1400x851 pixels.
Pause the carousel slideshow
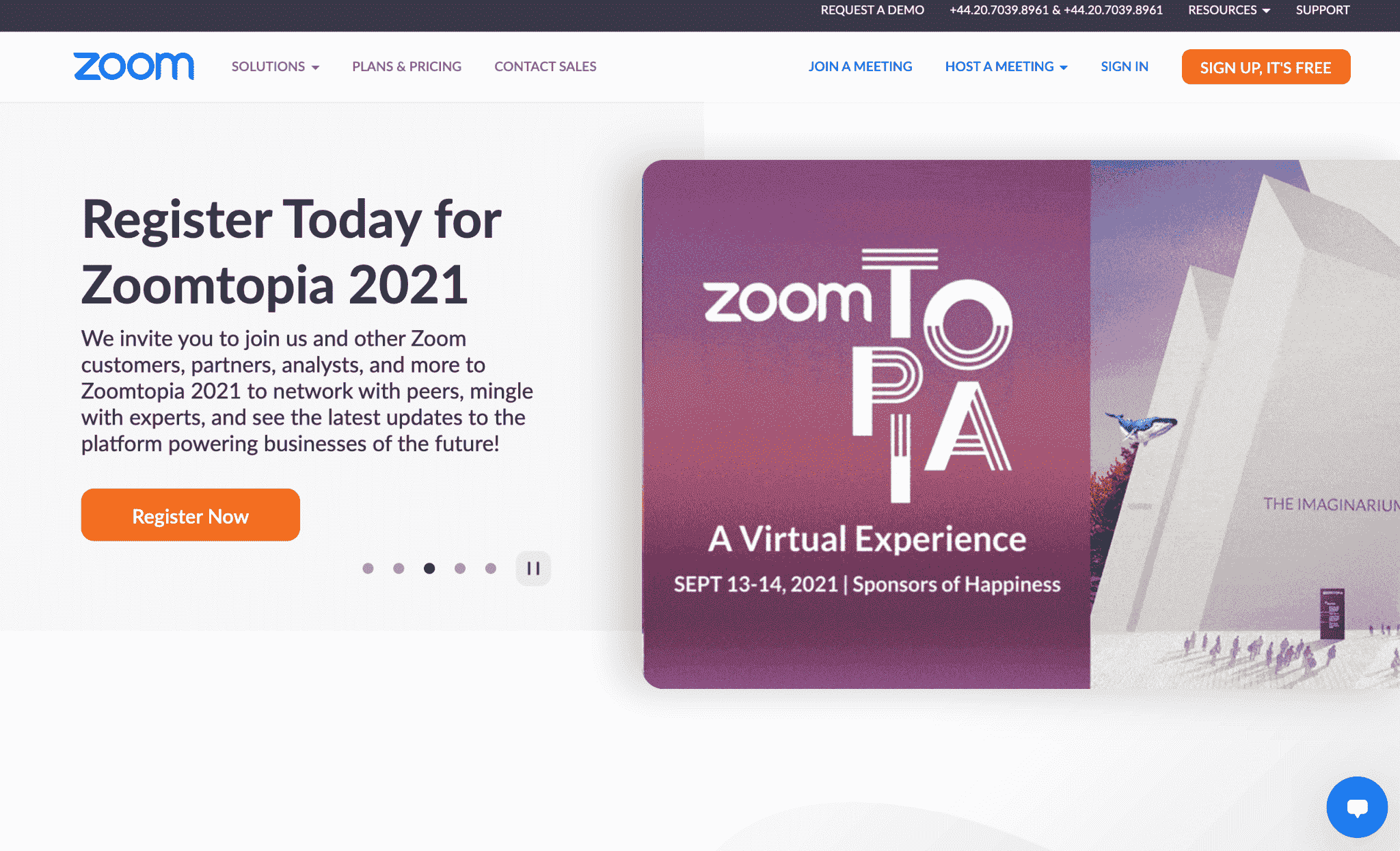533,569
